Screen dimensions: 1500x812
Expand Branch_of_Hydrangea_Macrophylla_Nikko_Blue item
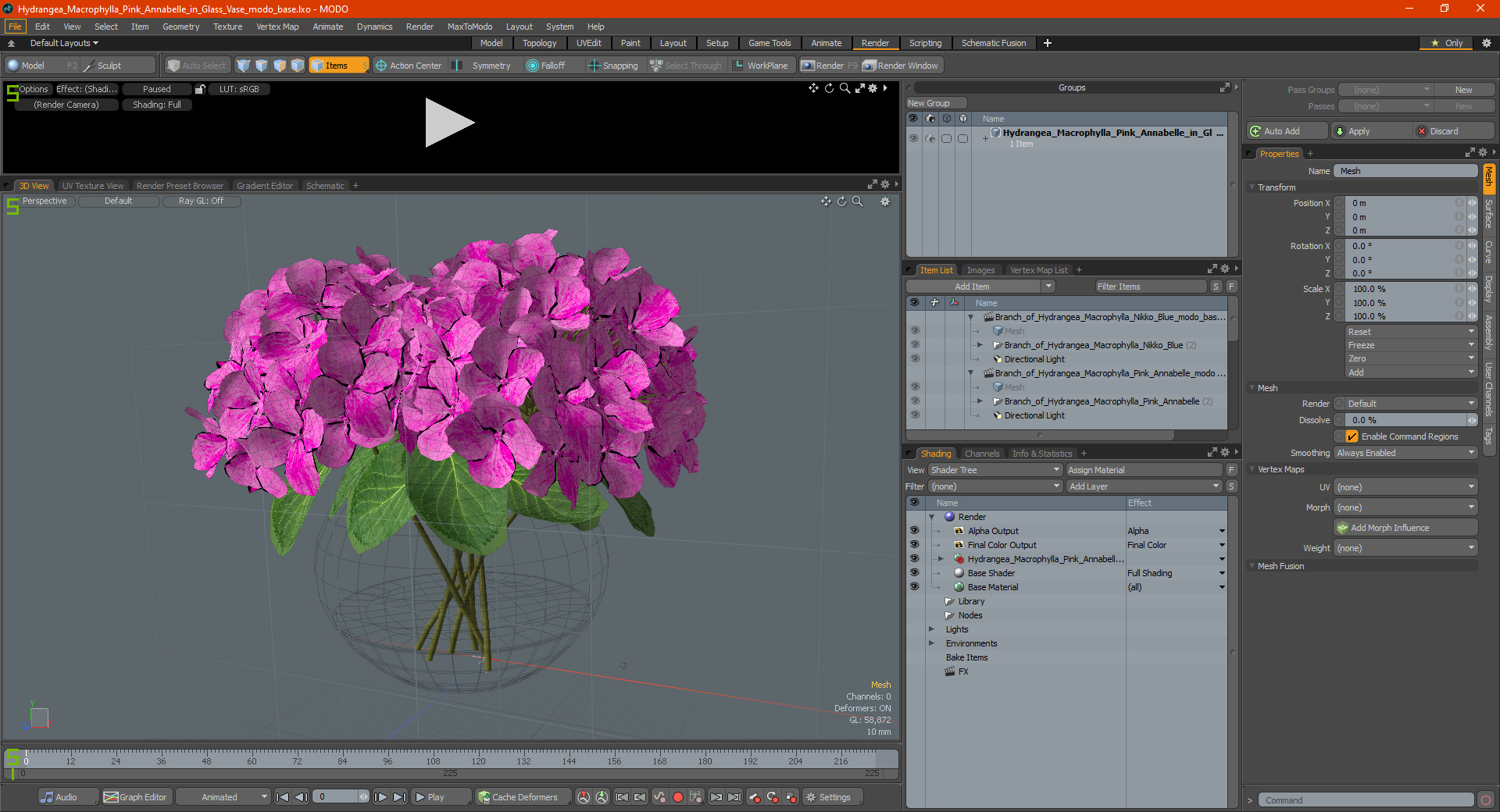coord(980,345)
